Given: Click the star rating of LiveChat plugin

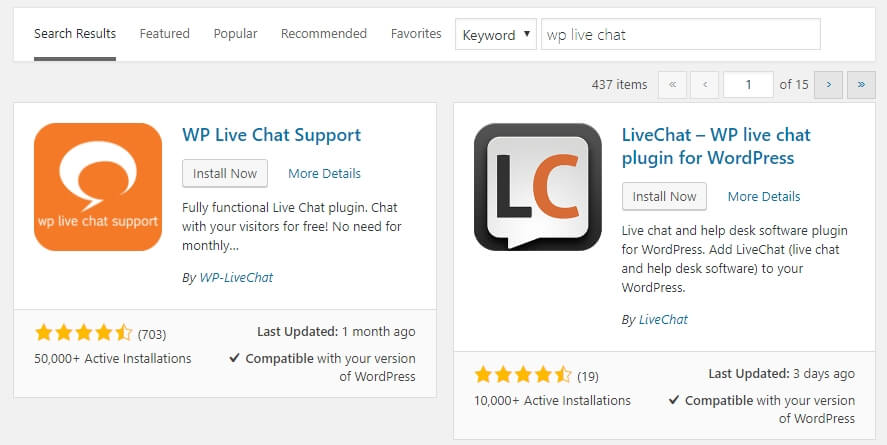Looking at the screenshot, I should pos(523,375).
